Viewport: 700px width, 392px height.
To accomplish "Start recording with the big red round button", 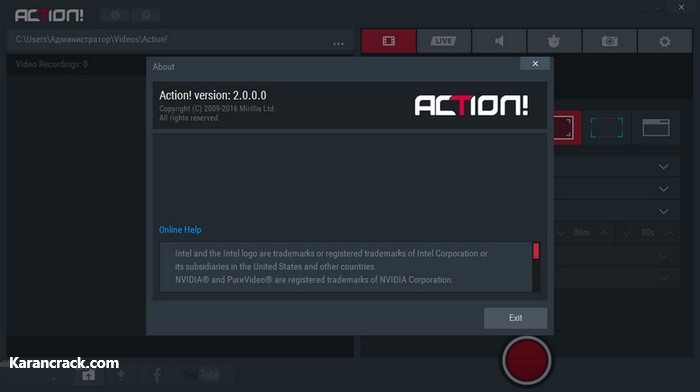I will (527, 360).
